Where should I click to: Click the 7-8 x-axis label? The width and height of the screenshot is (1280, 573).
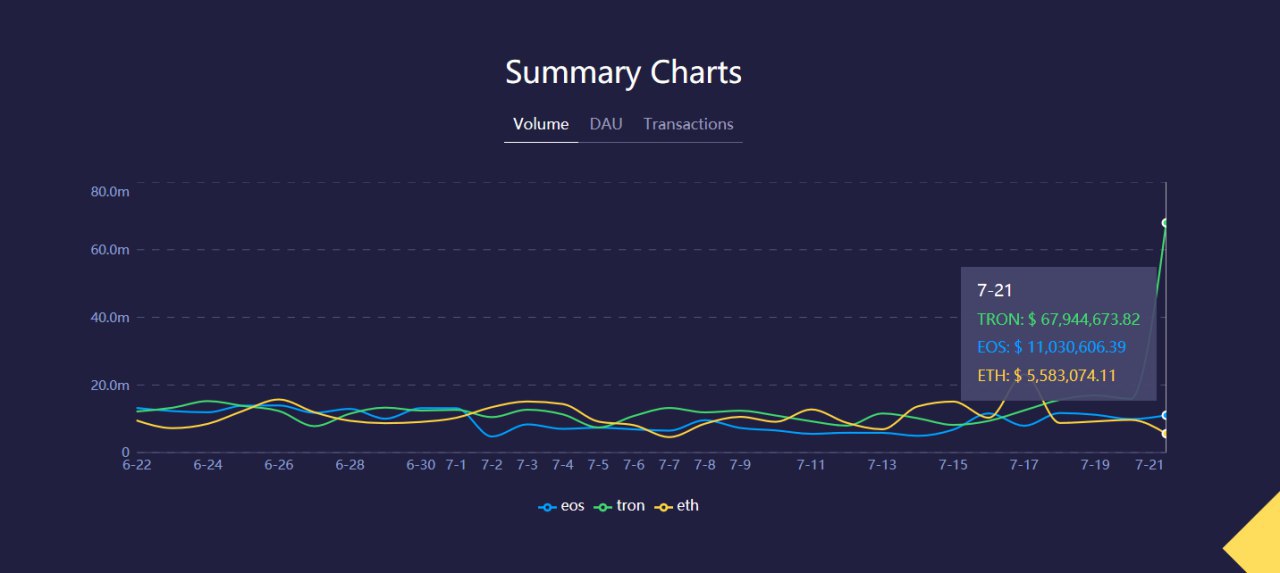pos(705,465)
